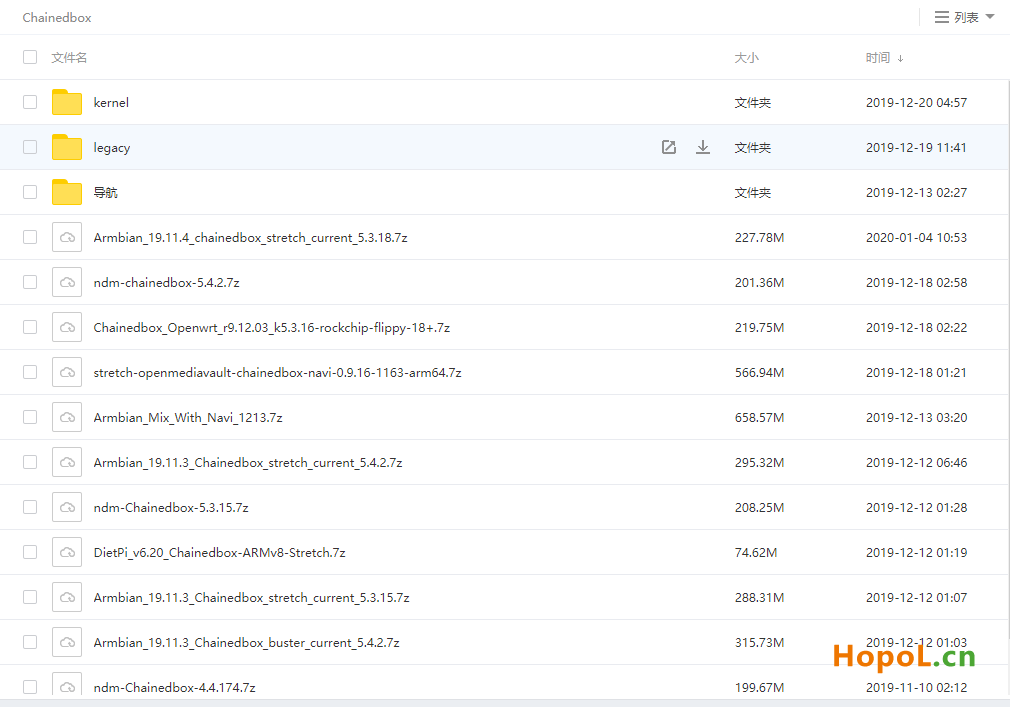Click file icon of ndm-chainedbox-5.4.2.7z
This screenshot has height=707, width=1010.
point(67,283)
